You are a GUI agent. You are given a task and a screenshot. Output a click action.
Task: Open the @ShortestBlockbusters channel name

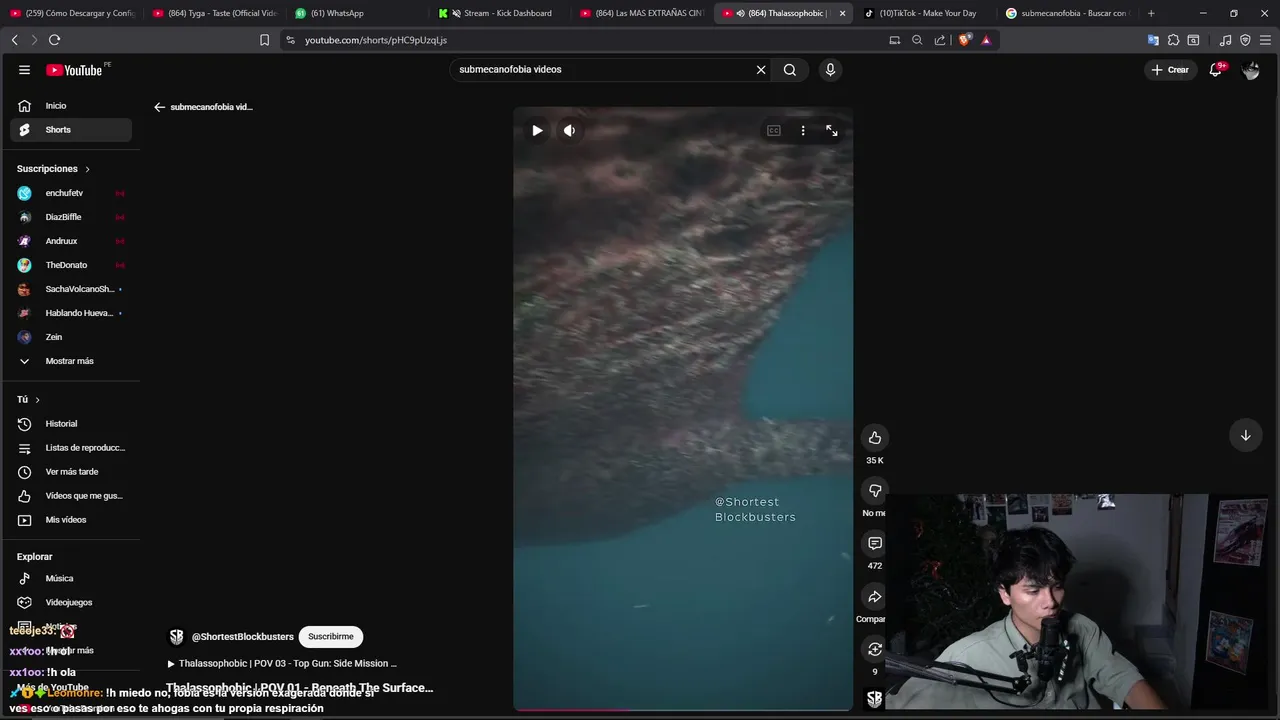[x=243, y=637]
